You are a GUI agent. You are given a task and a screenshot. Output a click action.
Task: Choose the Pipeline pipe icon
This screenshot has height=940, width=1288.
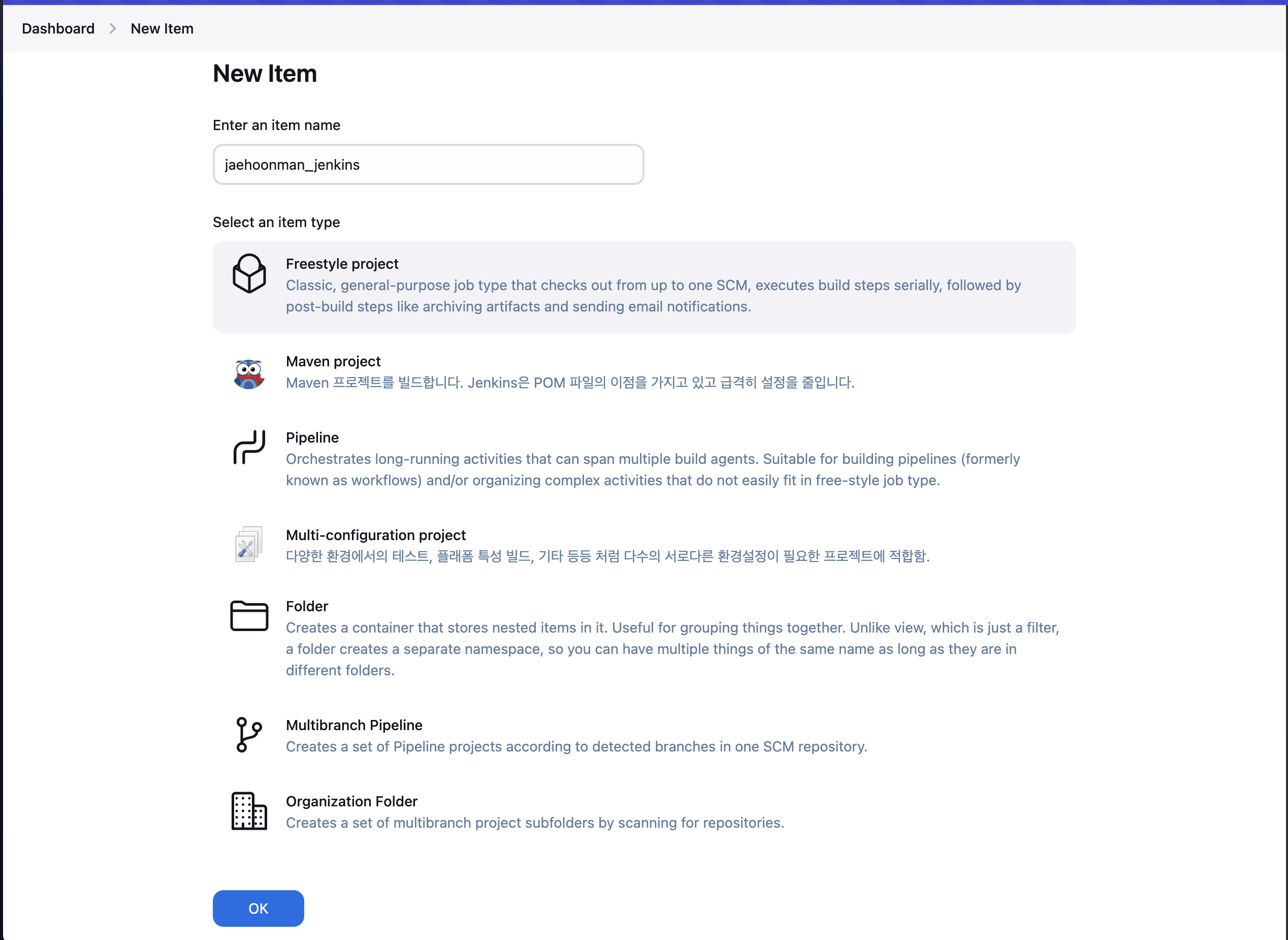click(249, 447)
